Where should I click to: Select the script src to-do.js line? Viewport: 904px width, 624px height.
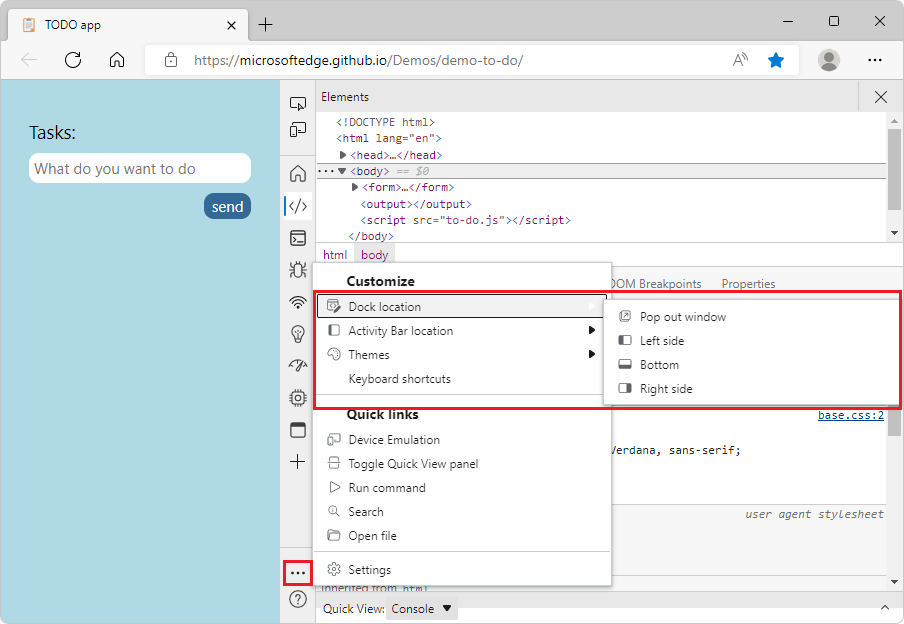[x=465, y=220]
